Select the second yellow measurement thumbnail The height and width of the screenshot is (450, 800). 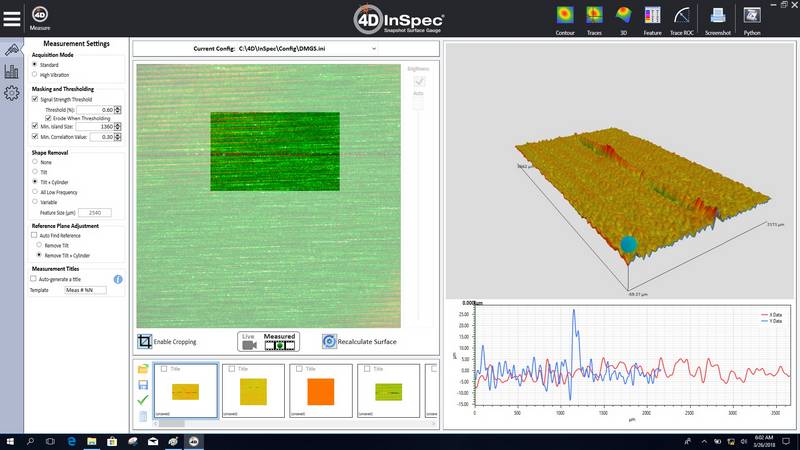(x=253, y=391)
